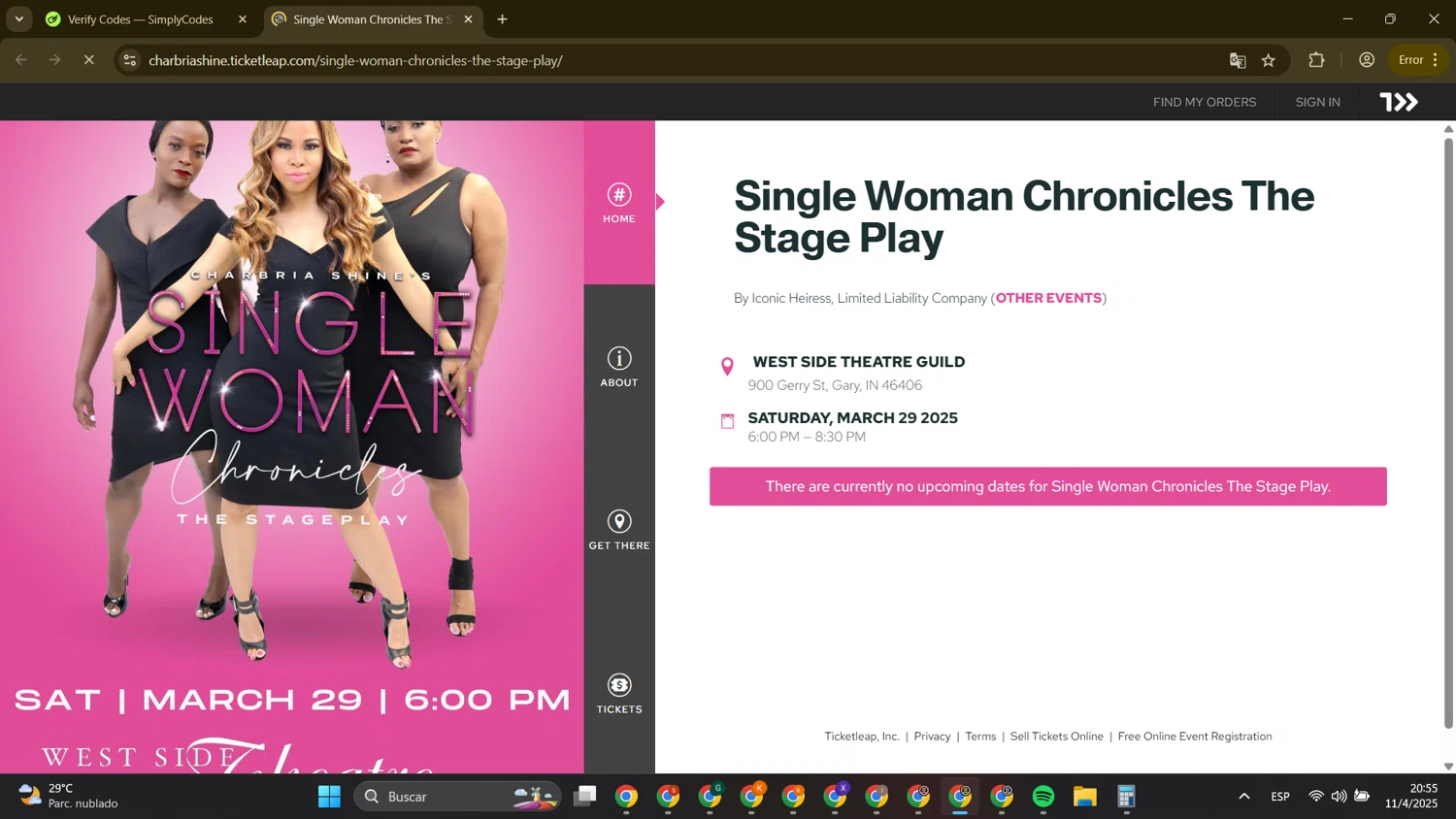The width and height of the screenshot is (1456, 819).
Task: Click the Ticketleap logo in the header
Action: [x=1399, y=102]
